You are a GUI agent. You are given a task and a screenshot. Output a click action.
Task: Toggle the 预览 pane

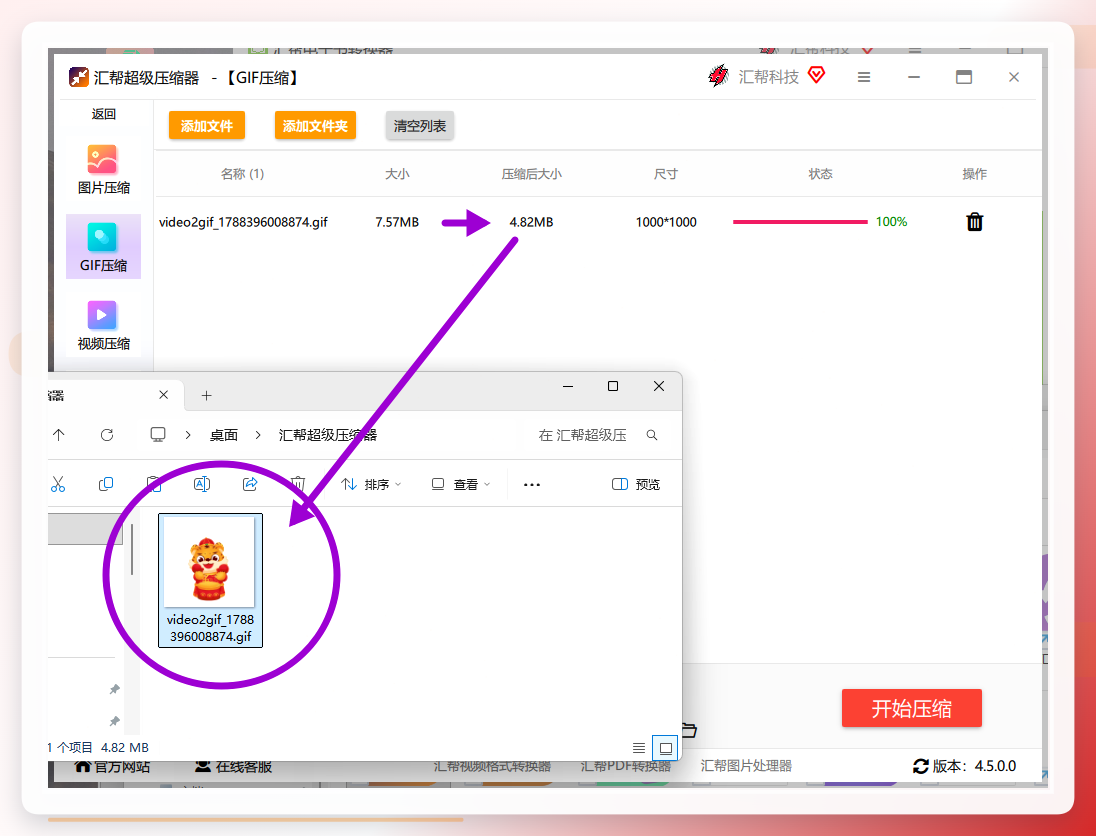(x=636, y=484)
